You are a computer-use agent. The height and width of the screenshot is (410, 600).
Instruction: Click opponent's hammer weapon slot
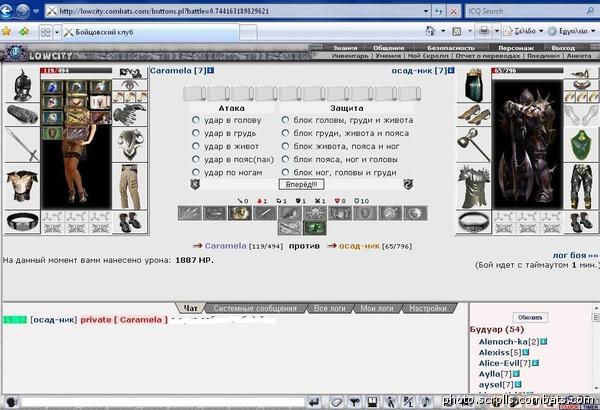[x=473, y=145]
